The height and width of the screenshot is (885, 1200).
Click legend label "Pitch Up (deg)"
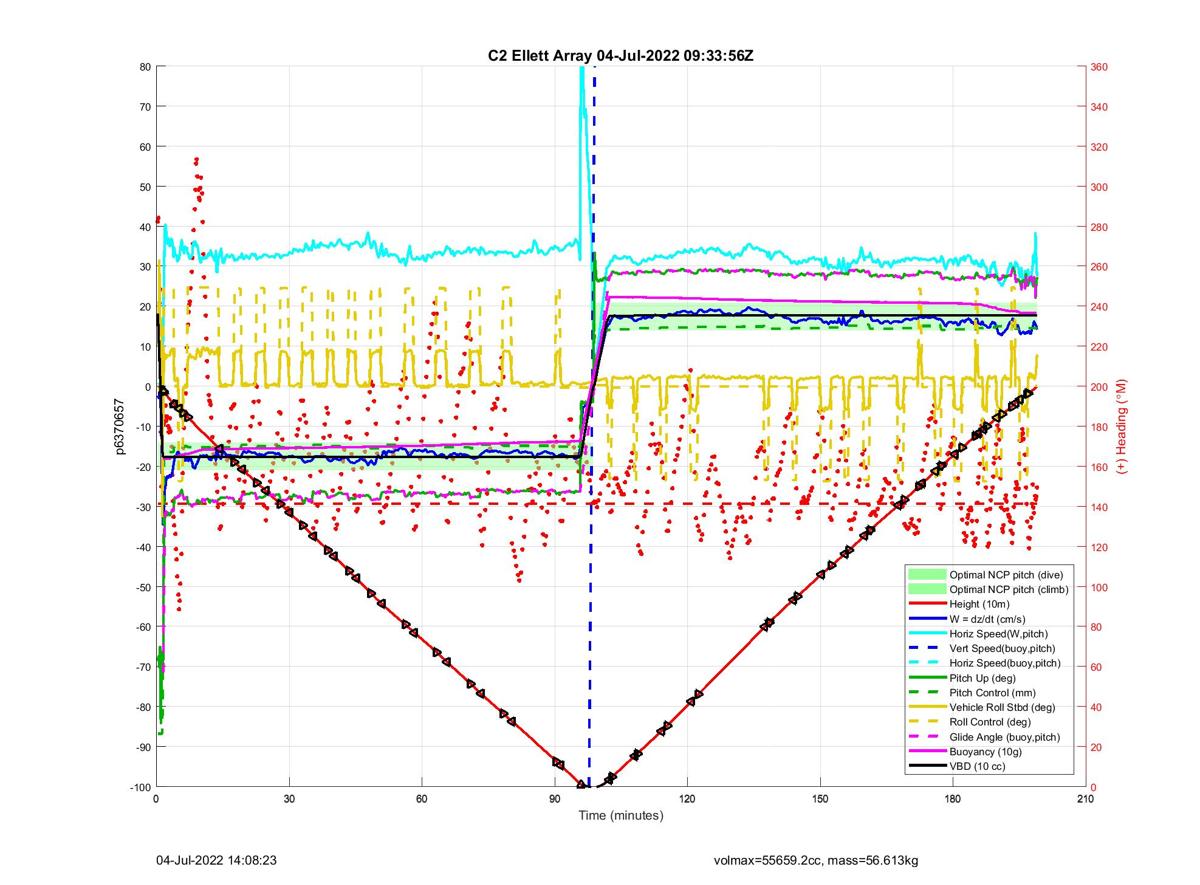(982, 678)
